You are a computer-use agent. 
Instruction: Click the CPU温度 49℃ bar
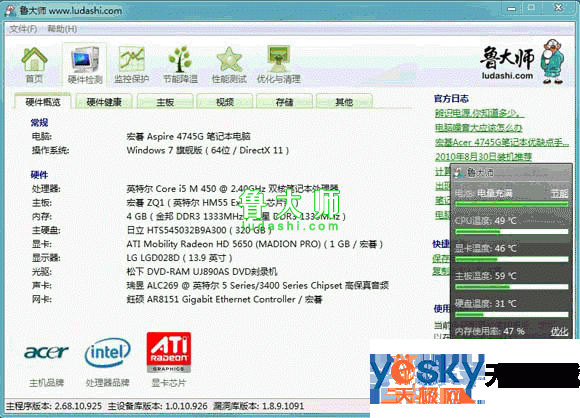point(512,232)
